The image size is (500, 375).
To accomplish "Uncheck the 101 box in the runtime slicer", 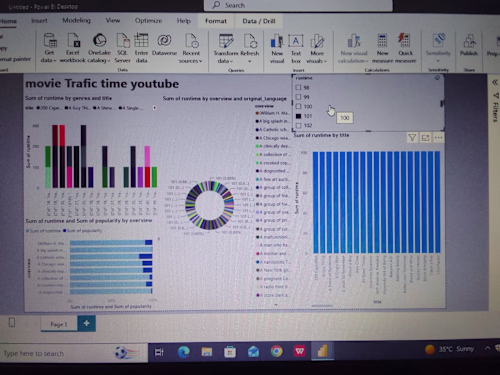I will tap(298, 116).
